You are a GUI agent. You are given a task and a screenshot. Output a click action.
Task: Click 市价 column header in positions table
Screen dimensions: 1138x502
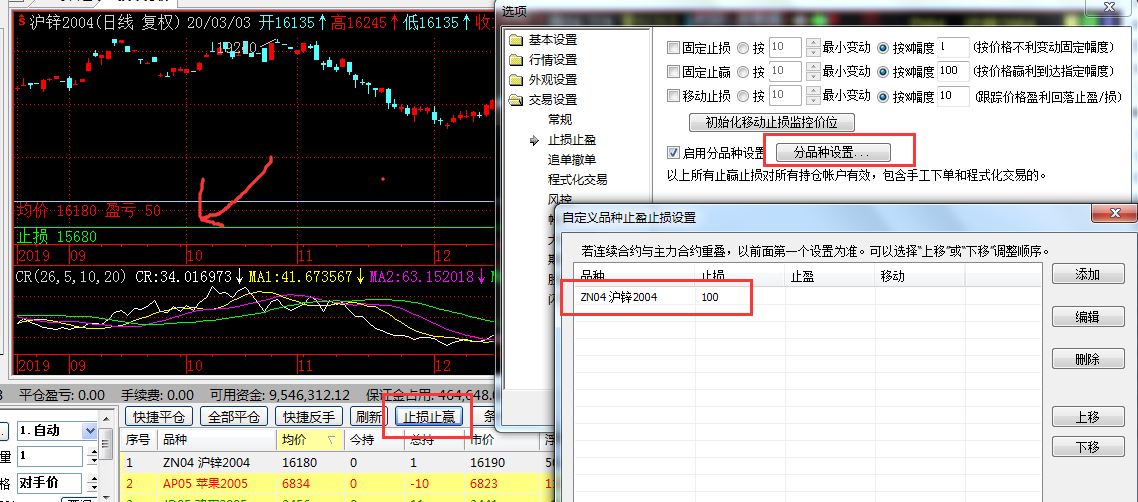click(x=502, y=440)
